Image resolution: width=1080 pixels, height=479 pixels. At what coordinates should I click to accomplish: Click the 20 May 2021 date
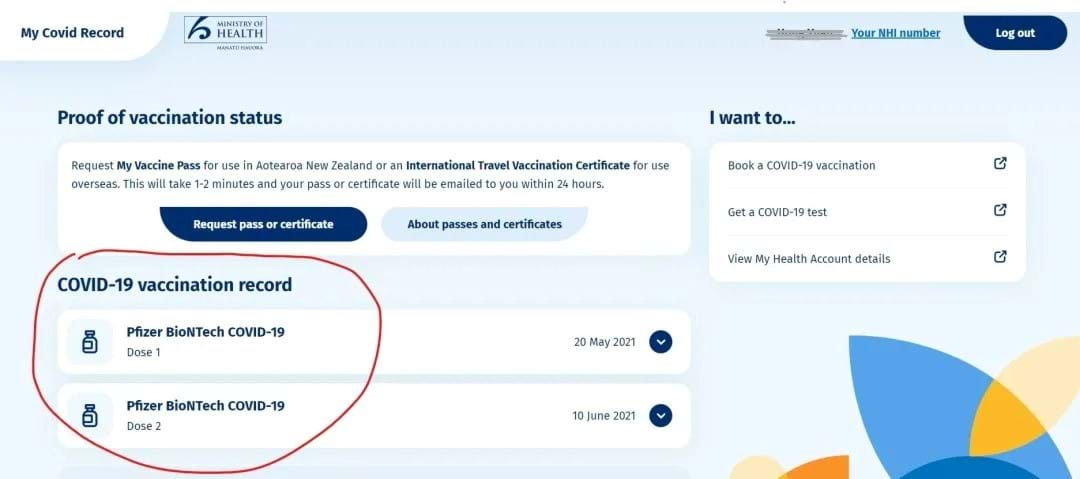pyautogui.click(x=605, y=342)
